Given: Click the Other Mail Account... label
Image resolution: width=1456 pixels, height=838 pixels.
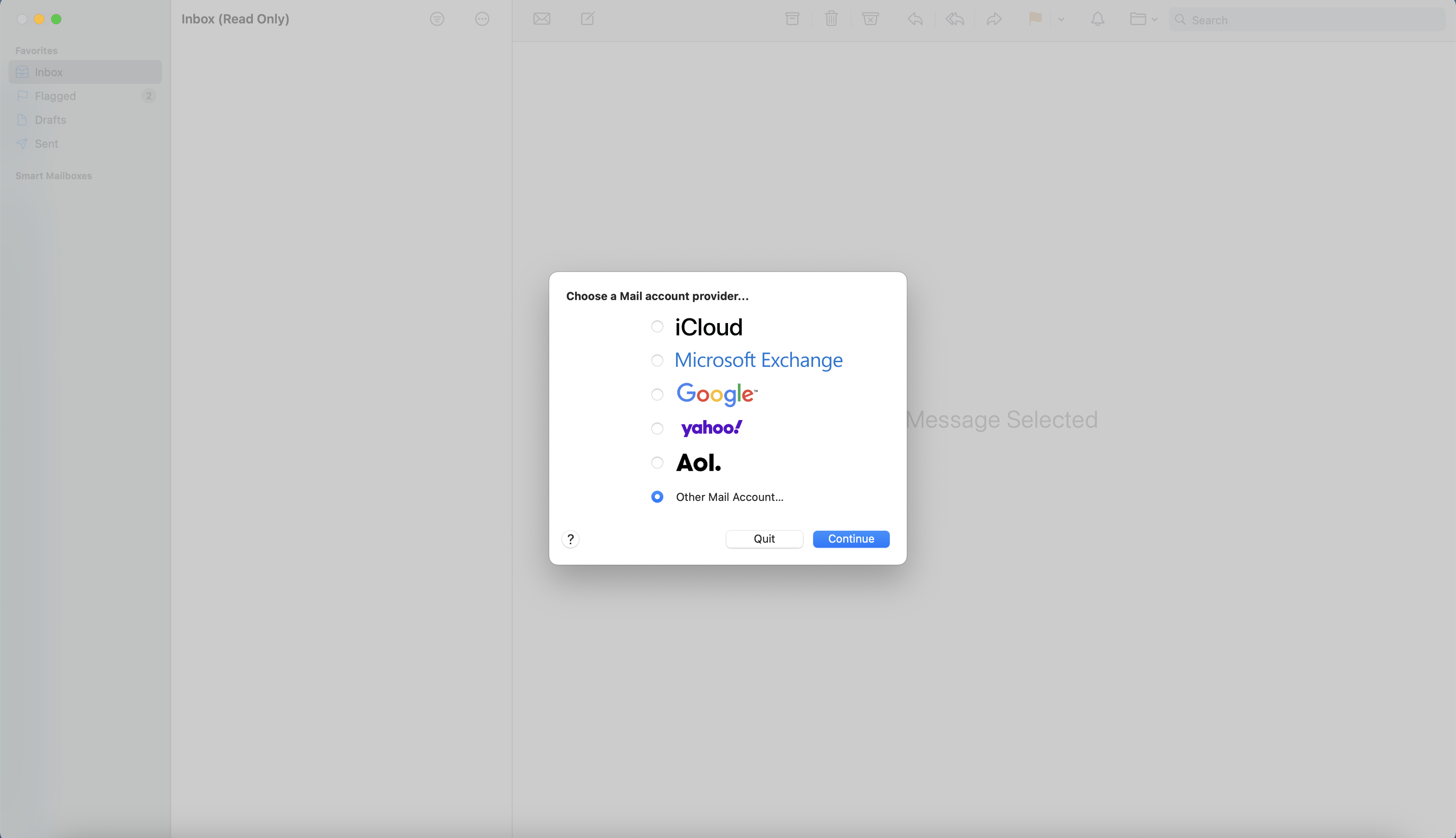Looking at the screenshot, I should 729,497.
